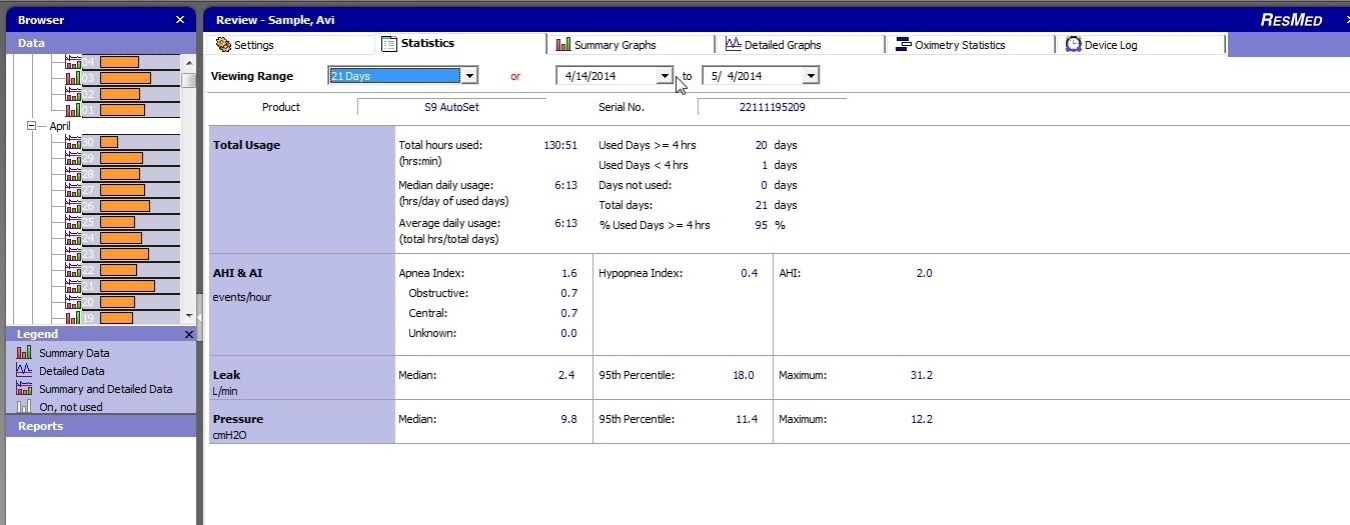The width and height of the screenshot is (1350, 525).
Task: Click the day 03 summary data icon
Action: coord(73,78)
